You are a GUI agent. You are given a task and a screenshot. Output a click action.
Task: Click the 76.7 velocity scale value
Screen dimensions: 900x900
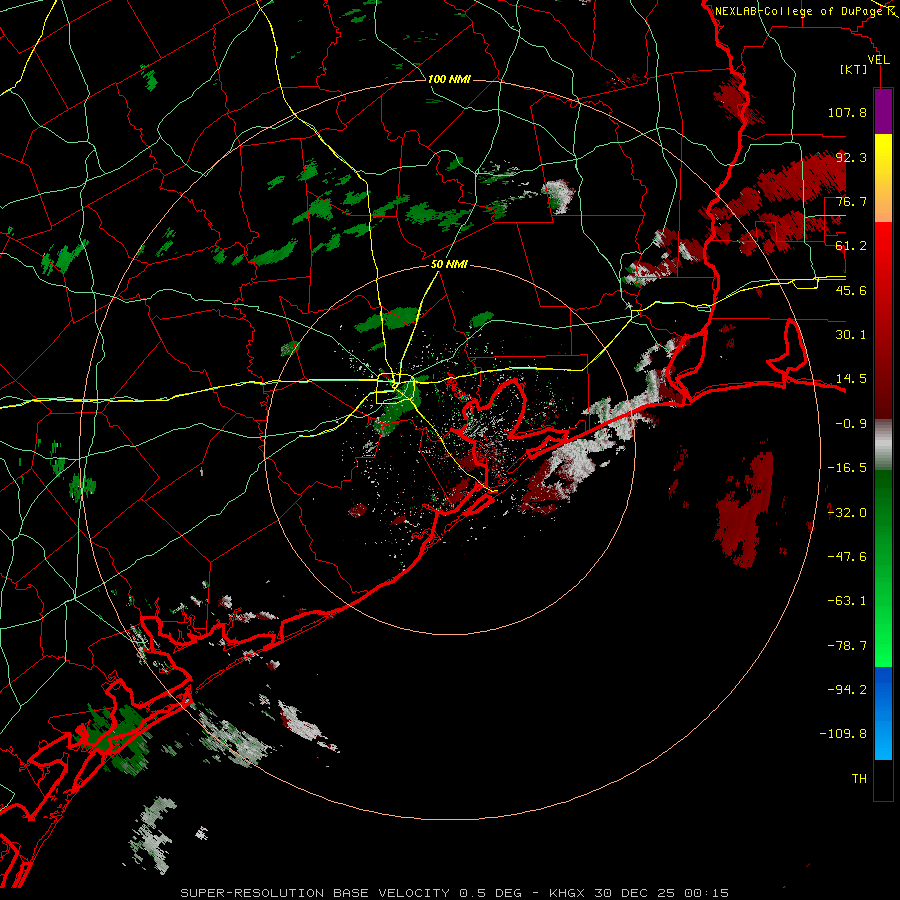(851, 201)
